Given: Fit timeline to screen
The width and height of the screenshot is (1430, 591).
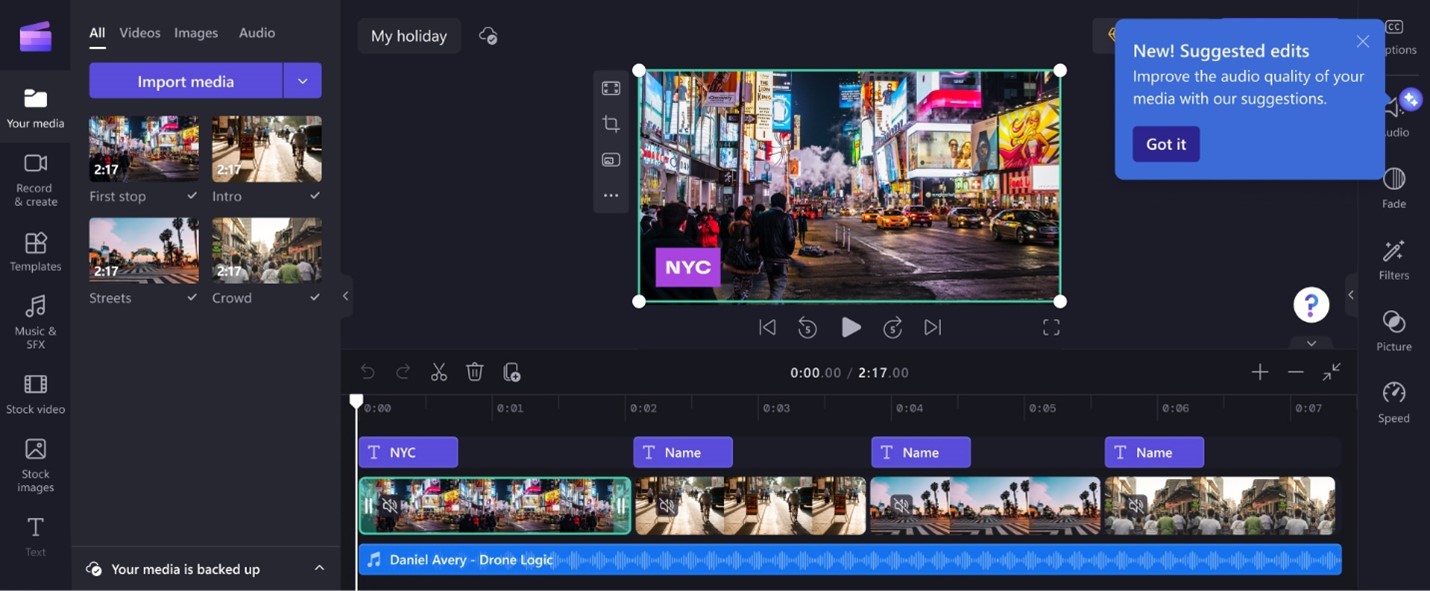Looking at the screenshot, I should click(x=1332, y=372).
